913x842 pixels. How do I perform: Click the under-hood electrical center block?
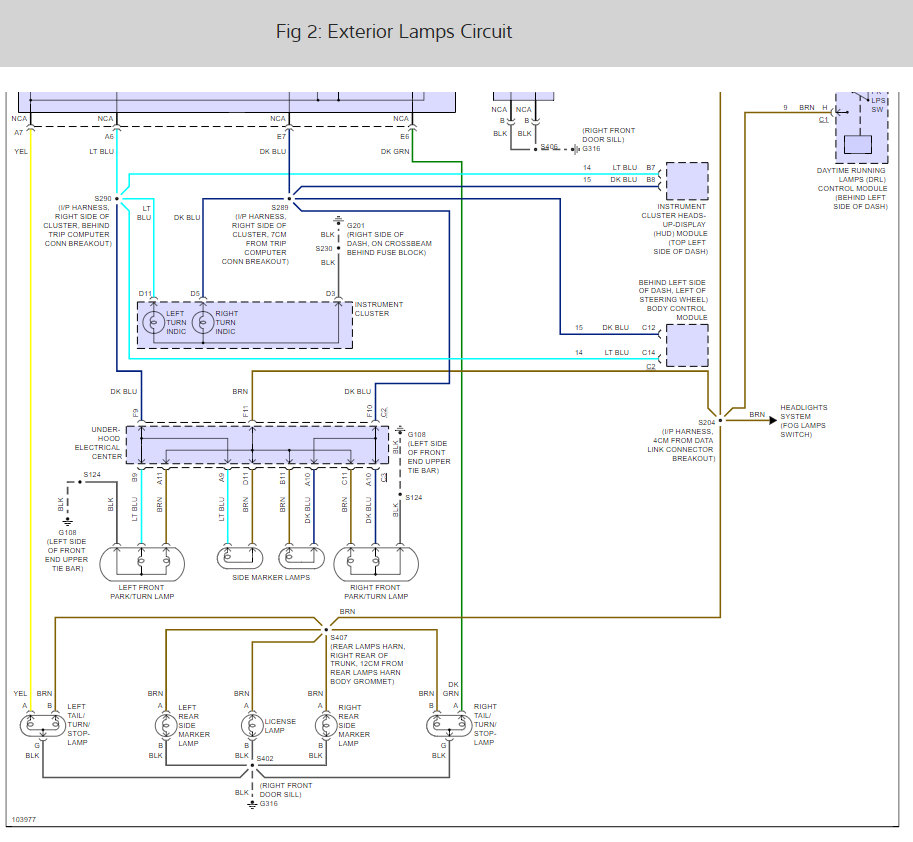[257, 445]
